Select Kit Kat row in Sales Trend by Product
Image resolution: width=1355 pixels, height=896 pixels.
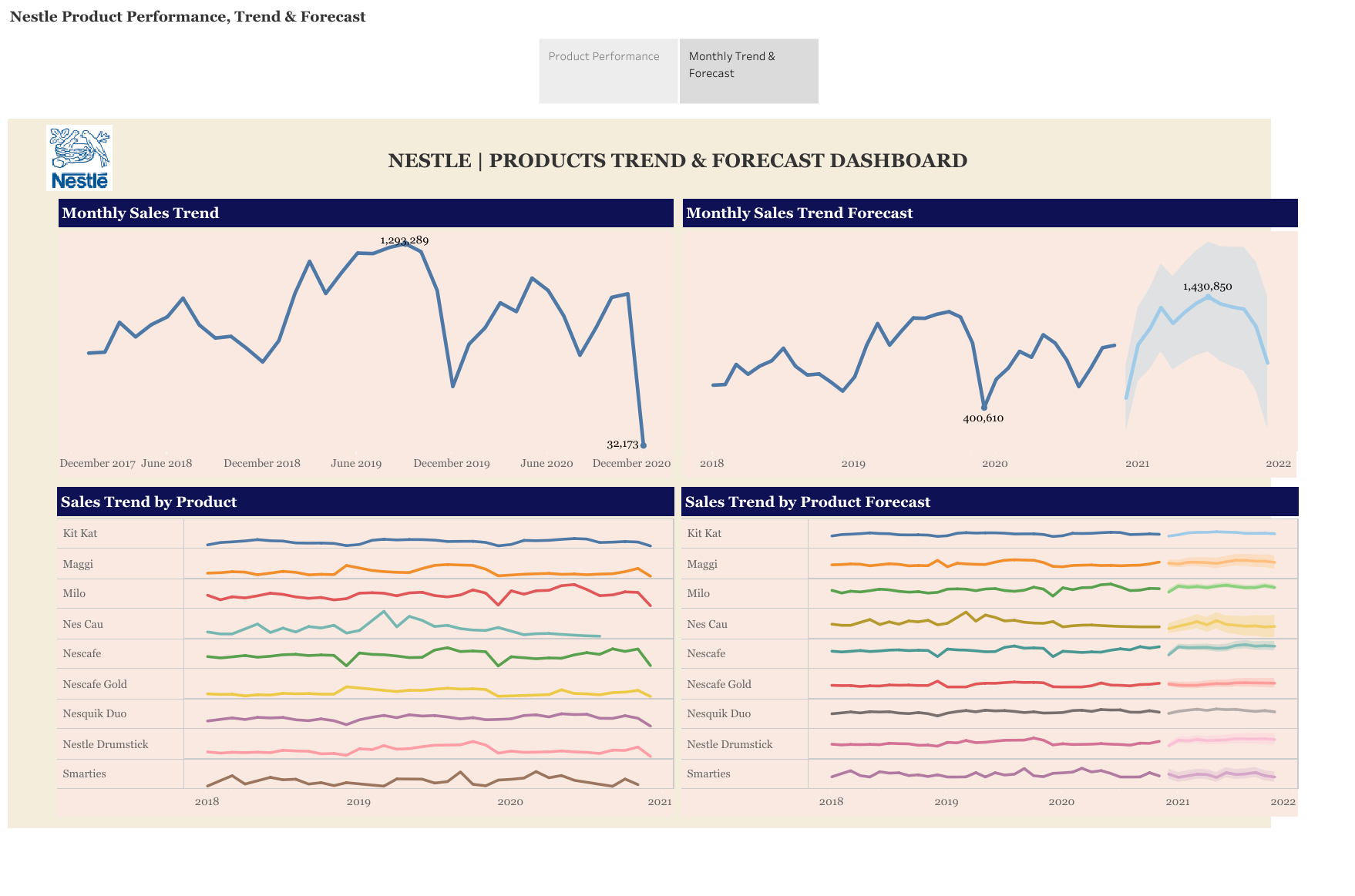80,533
